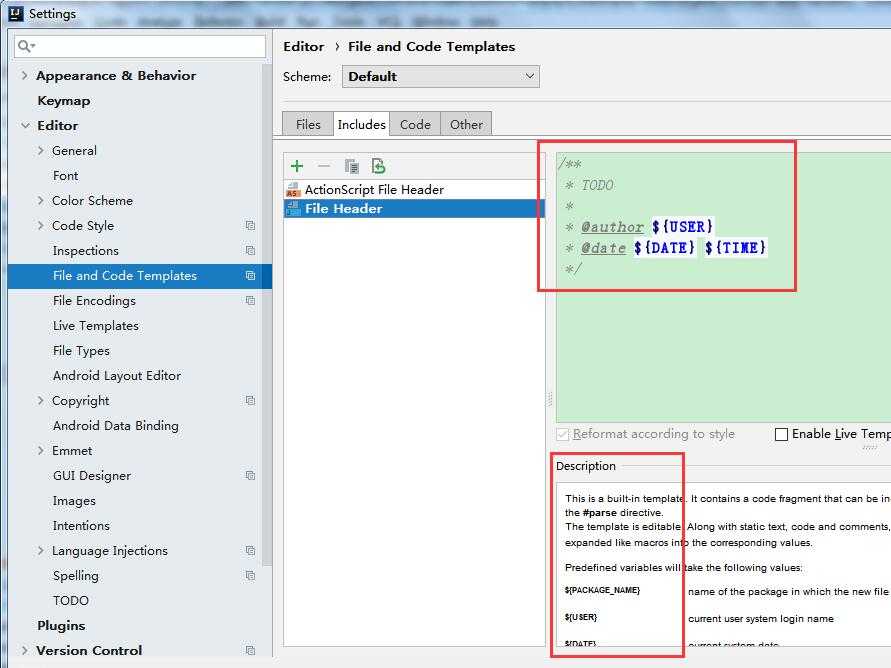891x668 pixels.
Task: Expand the Emmet node
Action: pyautogui.click(x=40, y=450)
